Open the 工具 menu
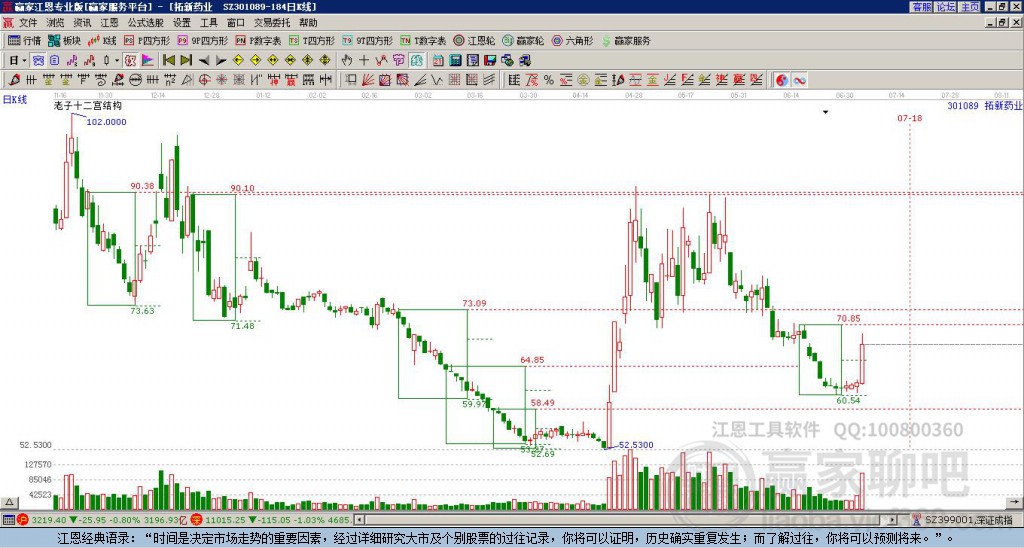 coord(209,23)
